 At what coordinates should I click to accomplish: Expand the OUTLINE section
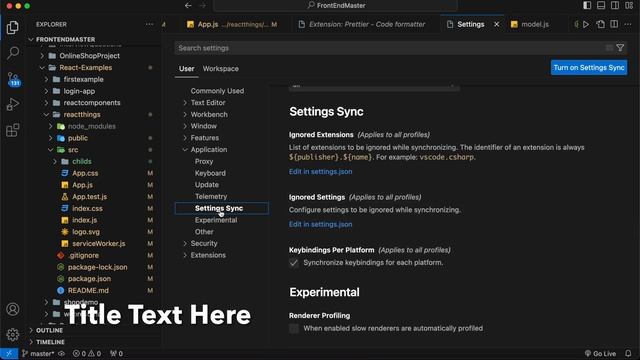click(x=49, y=330)
